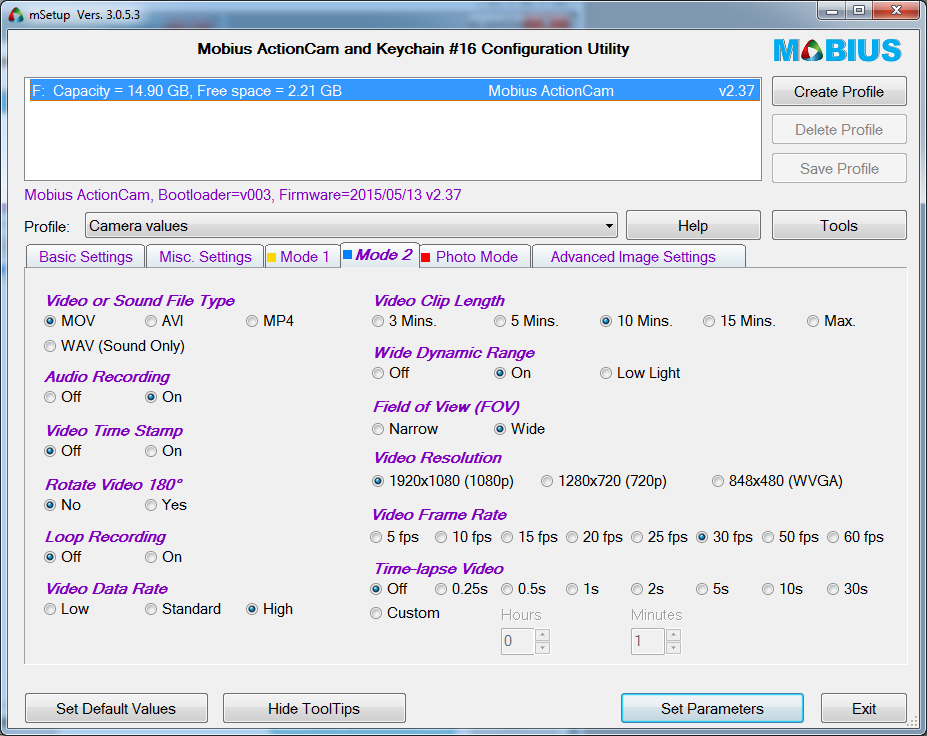Click the Minutes stepper down arrow
The image size is (927, 736).
tap(673, 648)
